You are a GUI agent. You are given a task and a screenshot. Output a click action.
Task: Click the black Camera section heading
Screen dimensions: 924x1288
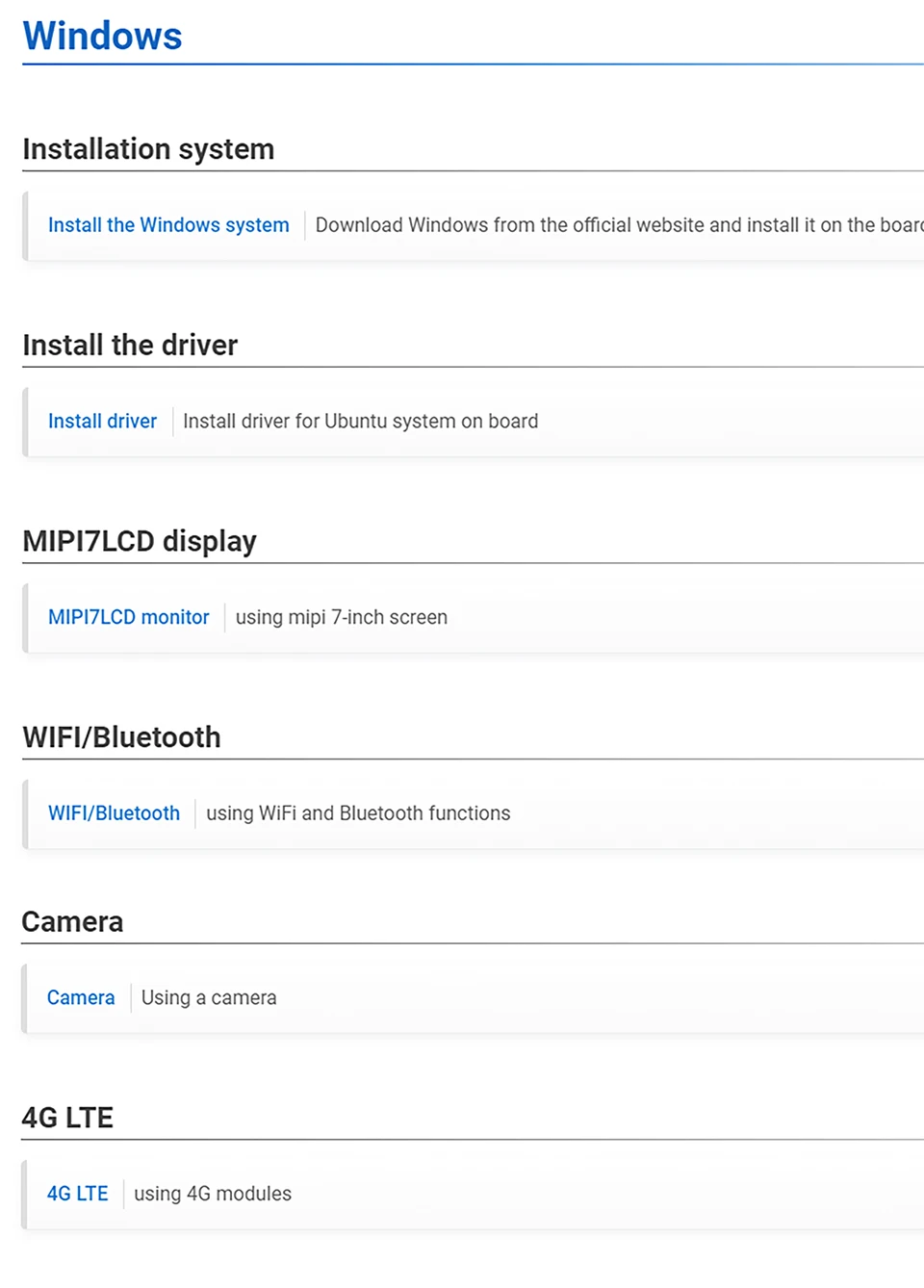[x=72, y=922]
